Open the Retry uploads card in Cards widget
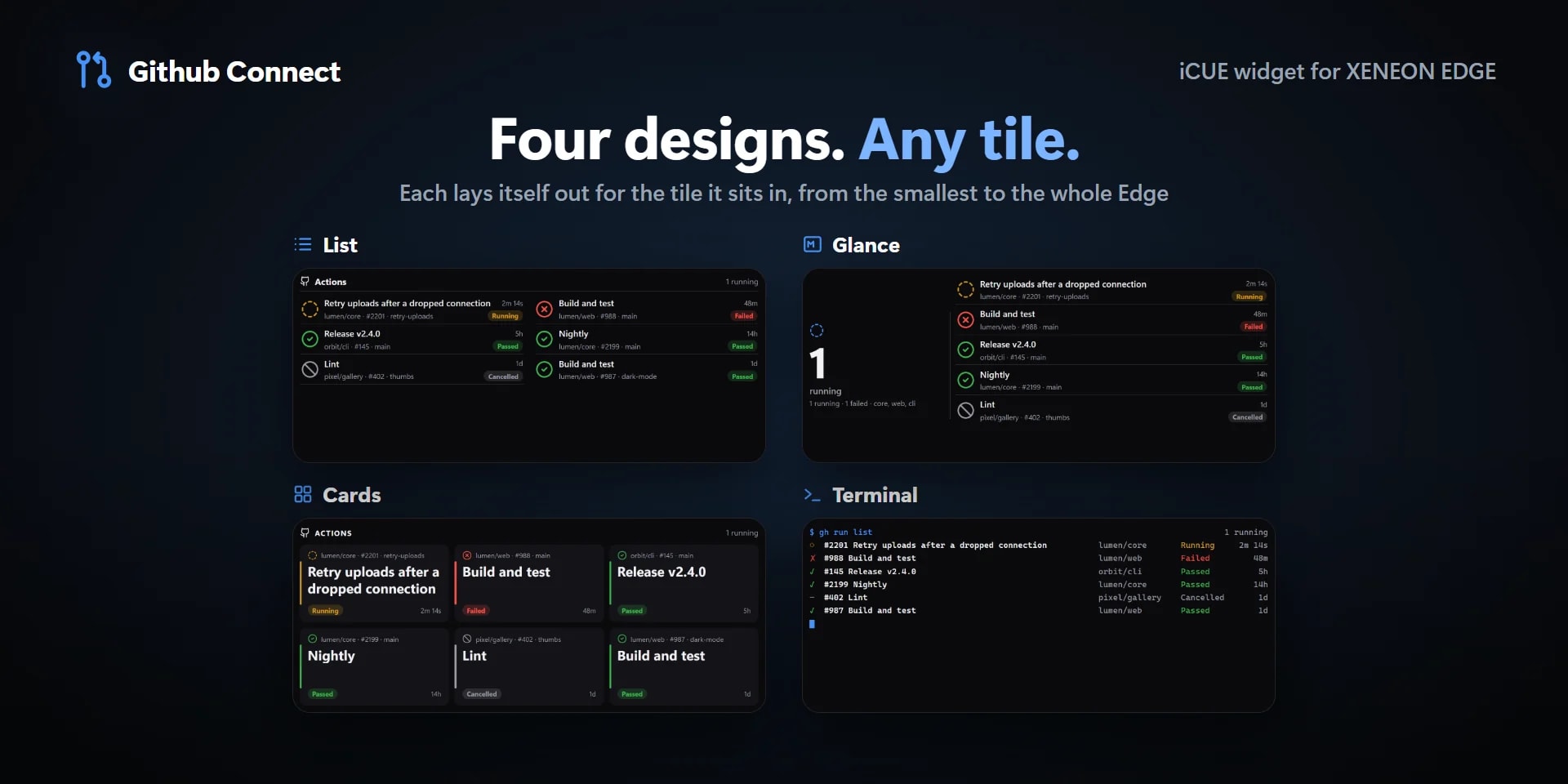Viewport: 1568px width, 784px height. (374, 583)
